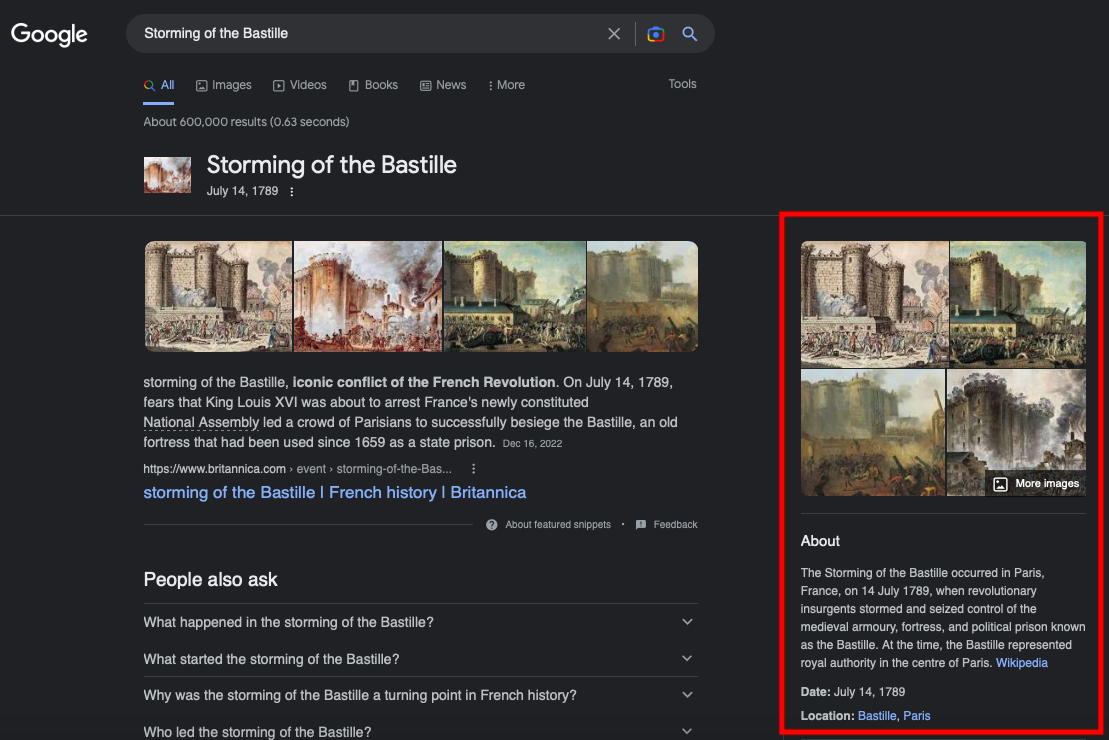Click the "About" heading in the knowledge panel
The height and width of the screenshot is (740, 1109).
[x=820, y=541]
